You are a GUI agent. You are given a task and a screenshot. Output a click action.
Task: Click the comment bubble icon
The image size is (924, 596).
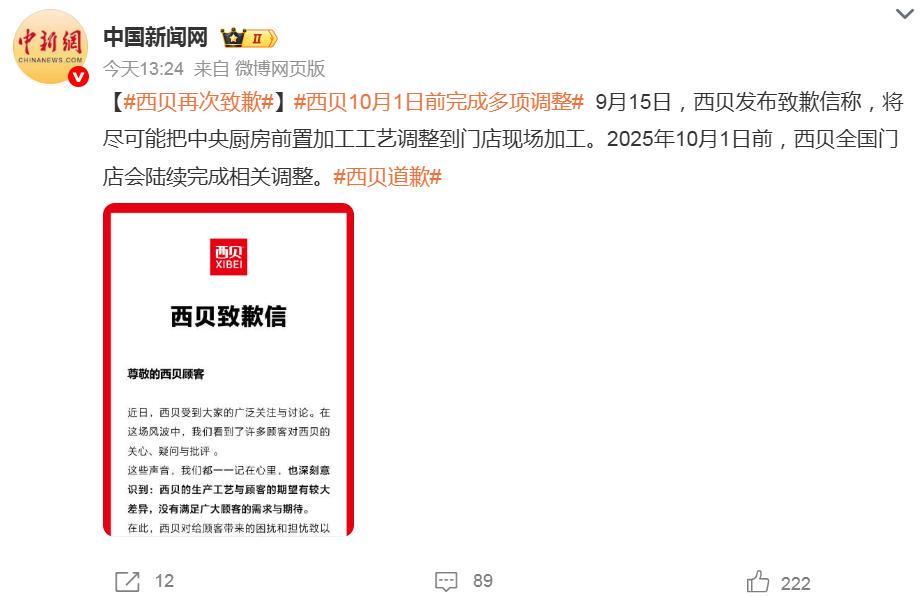[446, 581]
